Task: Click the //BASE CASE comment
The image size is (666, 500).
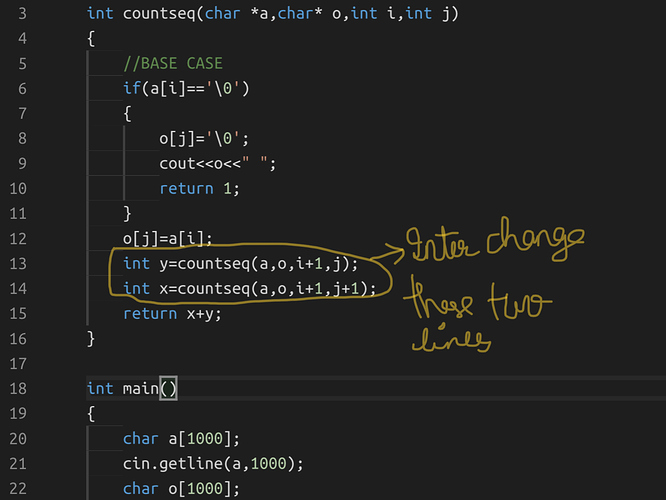Action: pos(173,64)
